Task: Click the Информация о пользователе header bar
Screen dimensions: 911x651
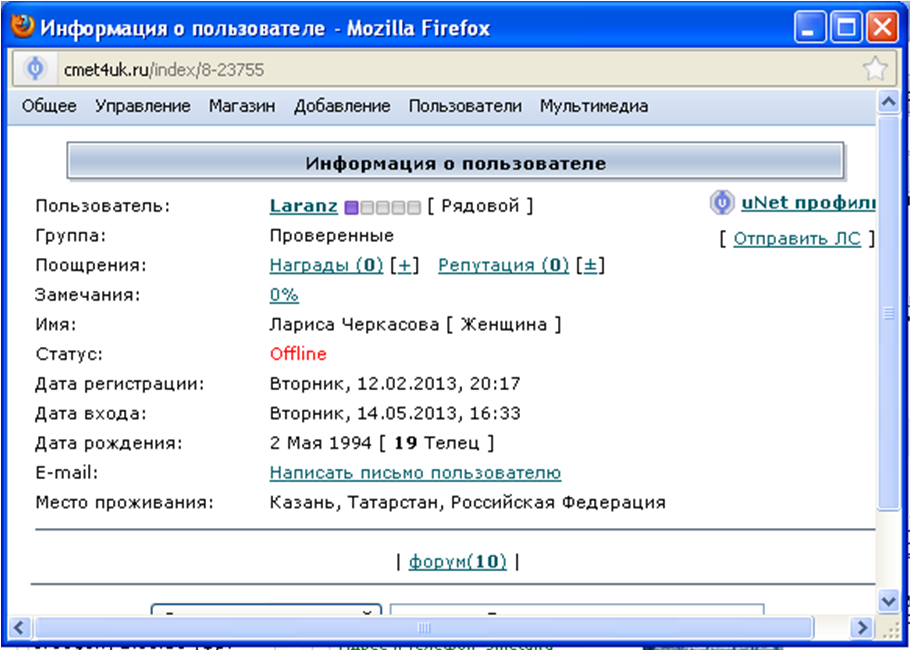Action: tap(456, 162)
